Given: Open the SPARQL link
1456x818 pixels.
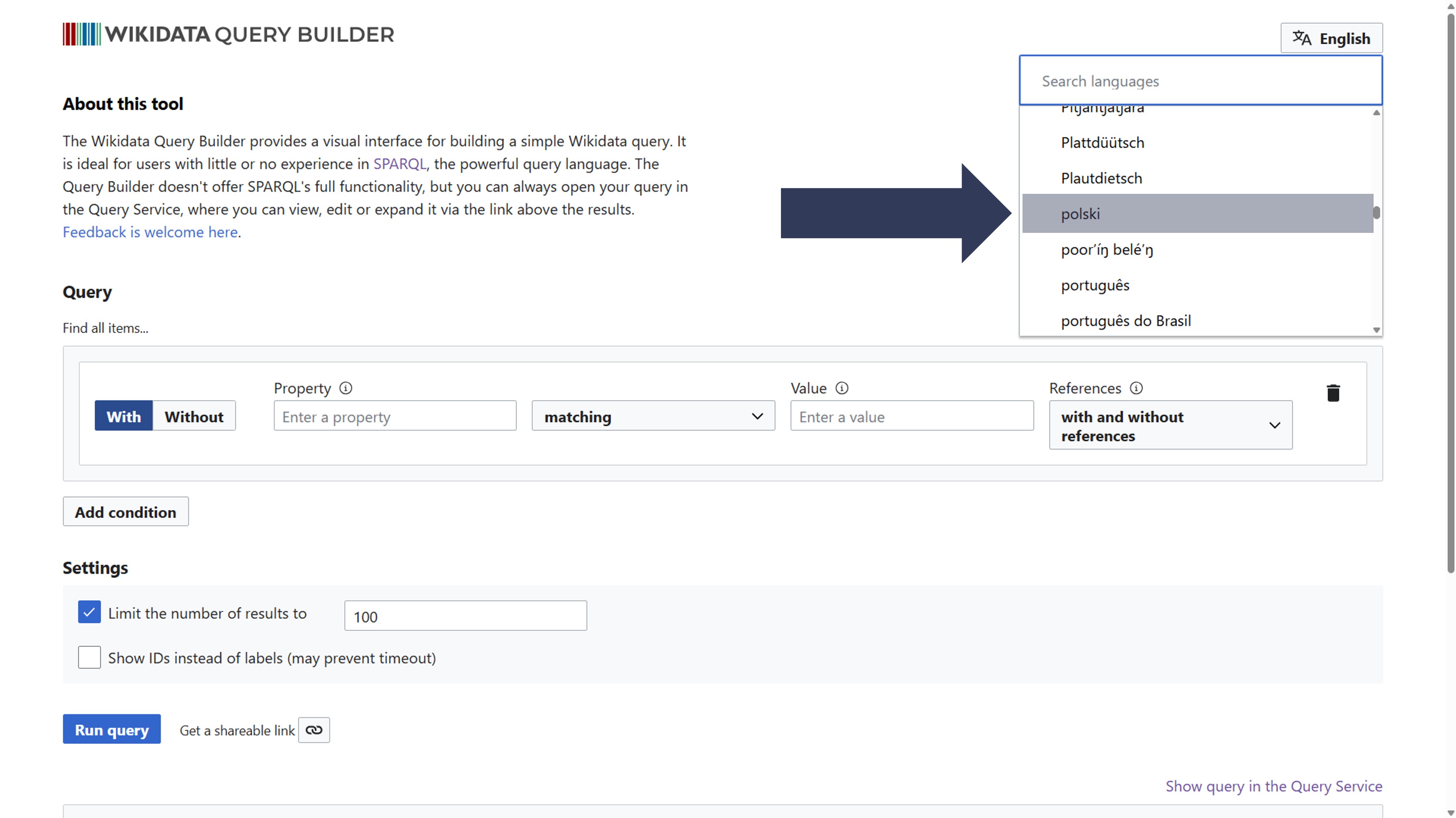Looking at the screenshot, I should (x=400, y=164).
